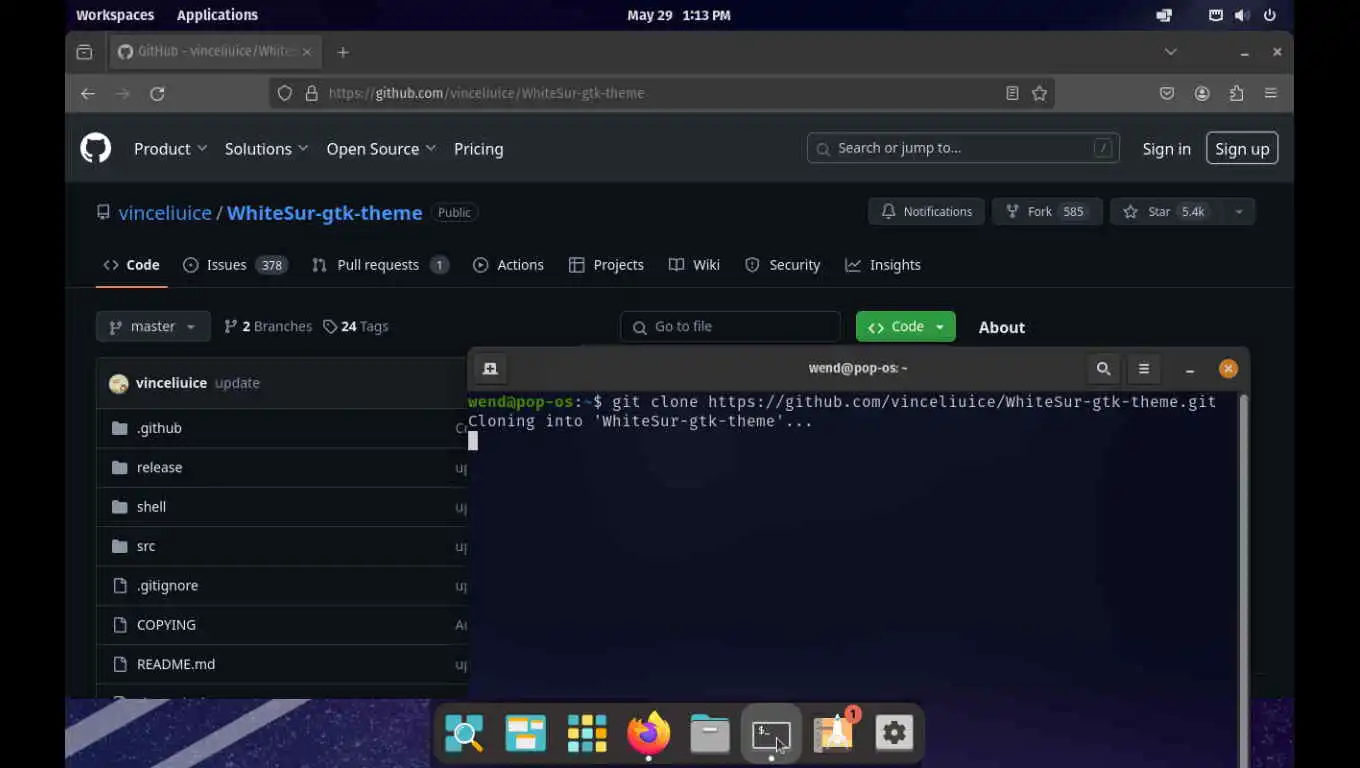Reload the page in Firefox
Image resolution: width=1360 pixels, height=768 pixels.
click(x=157, y=93)
